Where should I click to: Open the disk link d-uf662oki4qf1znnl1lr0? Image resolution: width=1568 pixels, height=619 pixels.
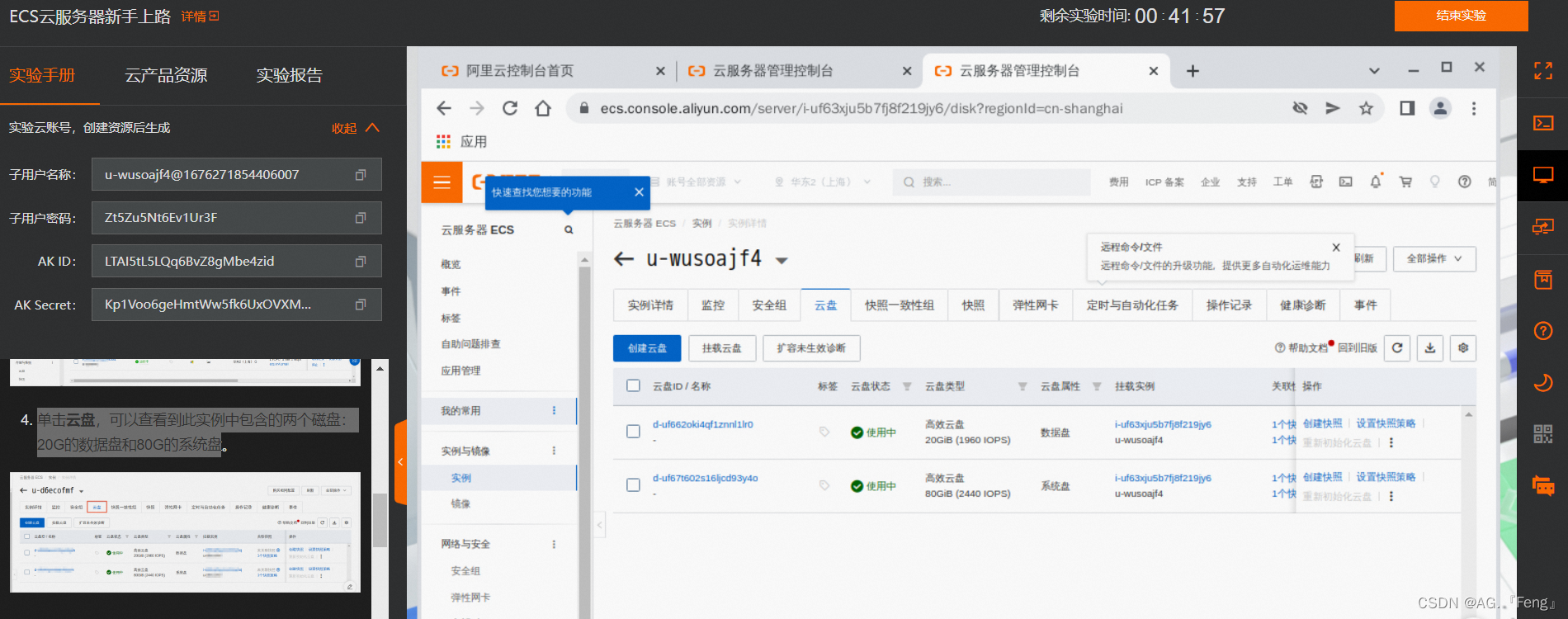click(x=703, y=424)
